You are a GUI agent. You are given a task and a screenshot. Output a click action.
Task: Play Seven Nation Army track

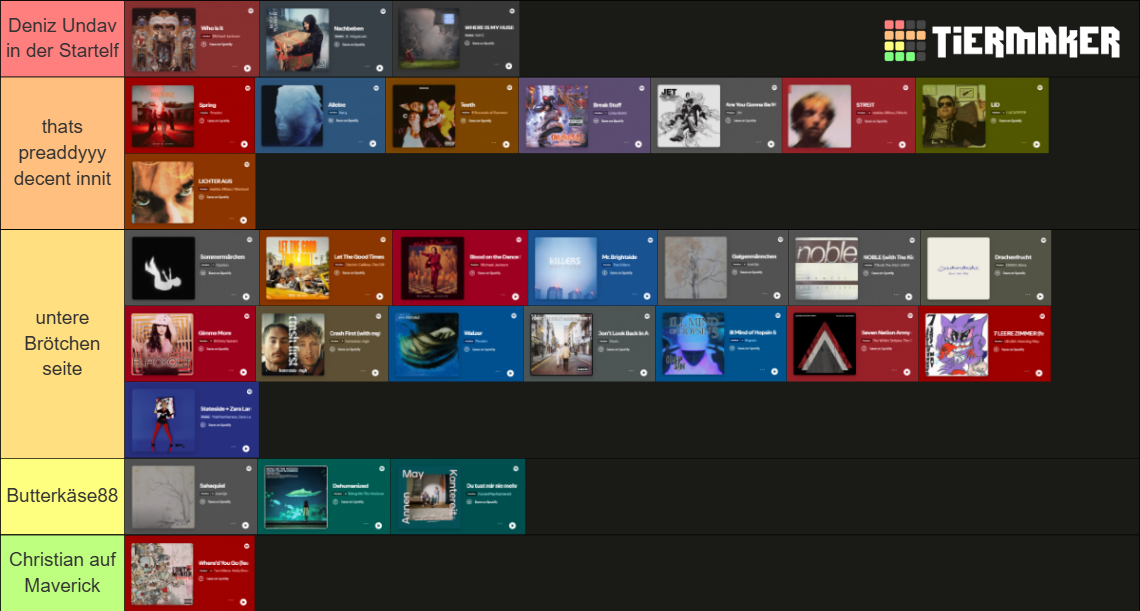tap(906, 373)
